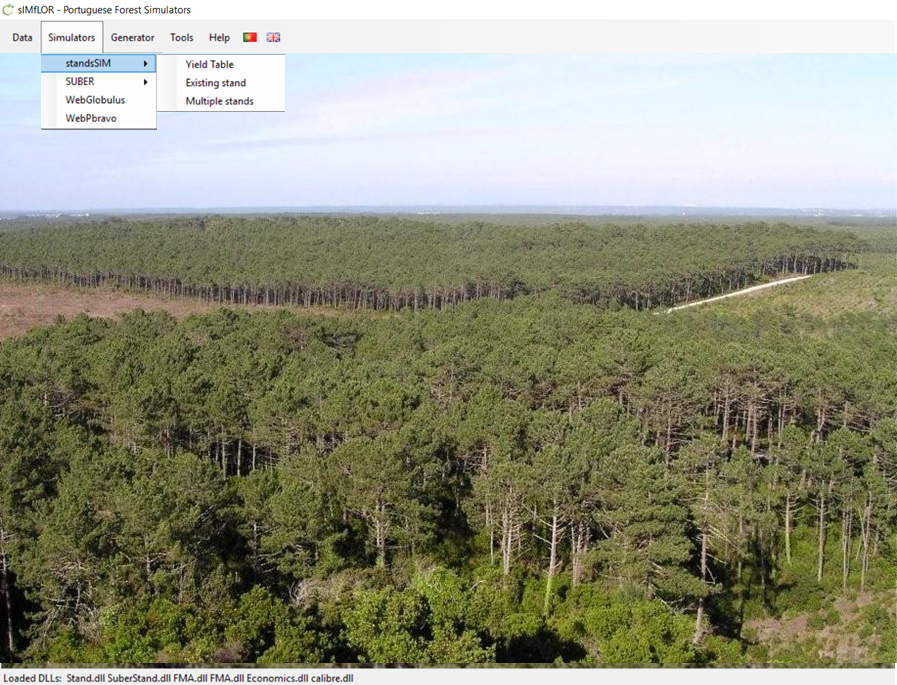Click the SUBER submenu arrow
This screenshot has width=897, height=685.
(x=145, y=82)
